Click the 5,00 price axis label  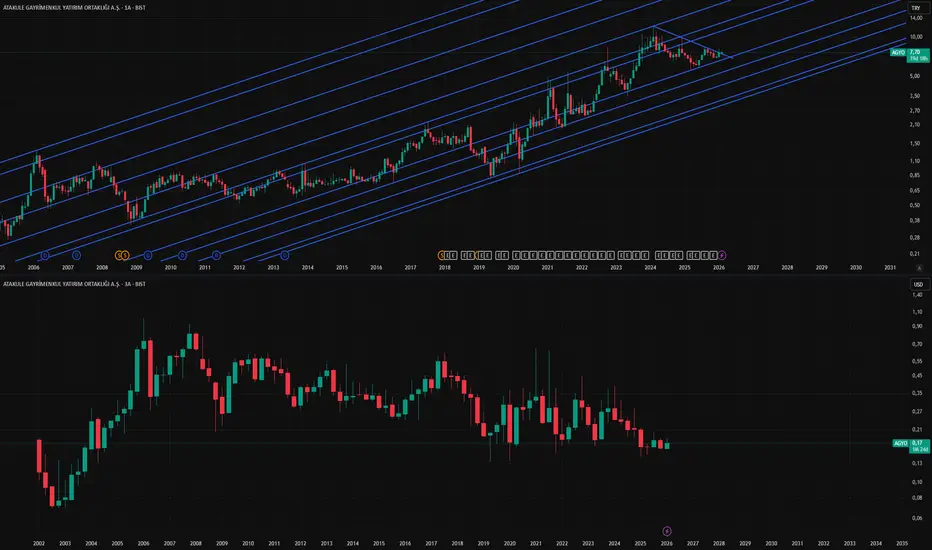click(x=916, y=76)
